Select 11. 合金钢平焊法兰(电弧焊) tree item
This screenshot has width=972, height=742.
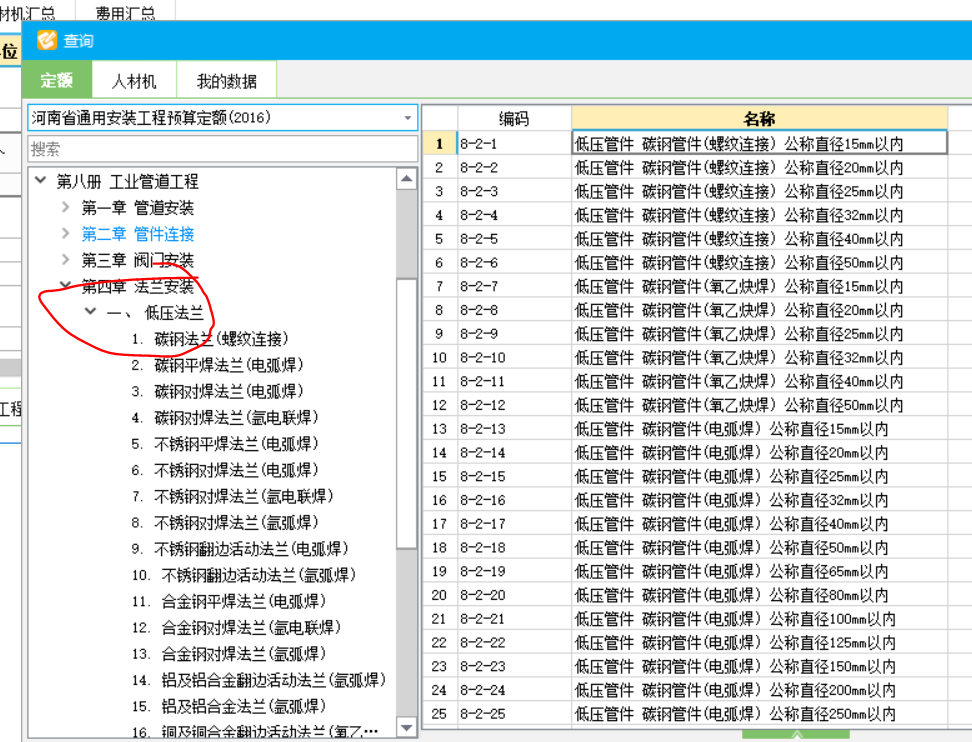click(229, 601)
